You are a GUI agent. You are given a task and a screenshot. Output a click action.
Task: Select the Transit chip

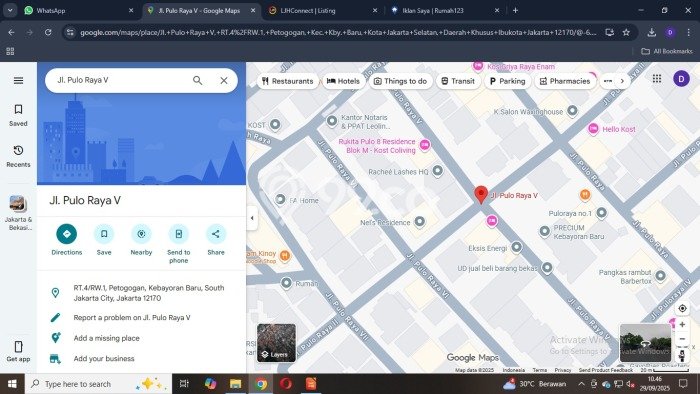(x=458, y=81)
